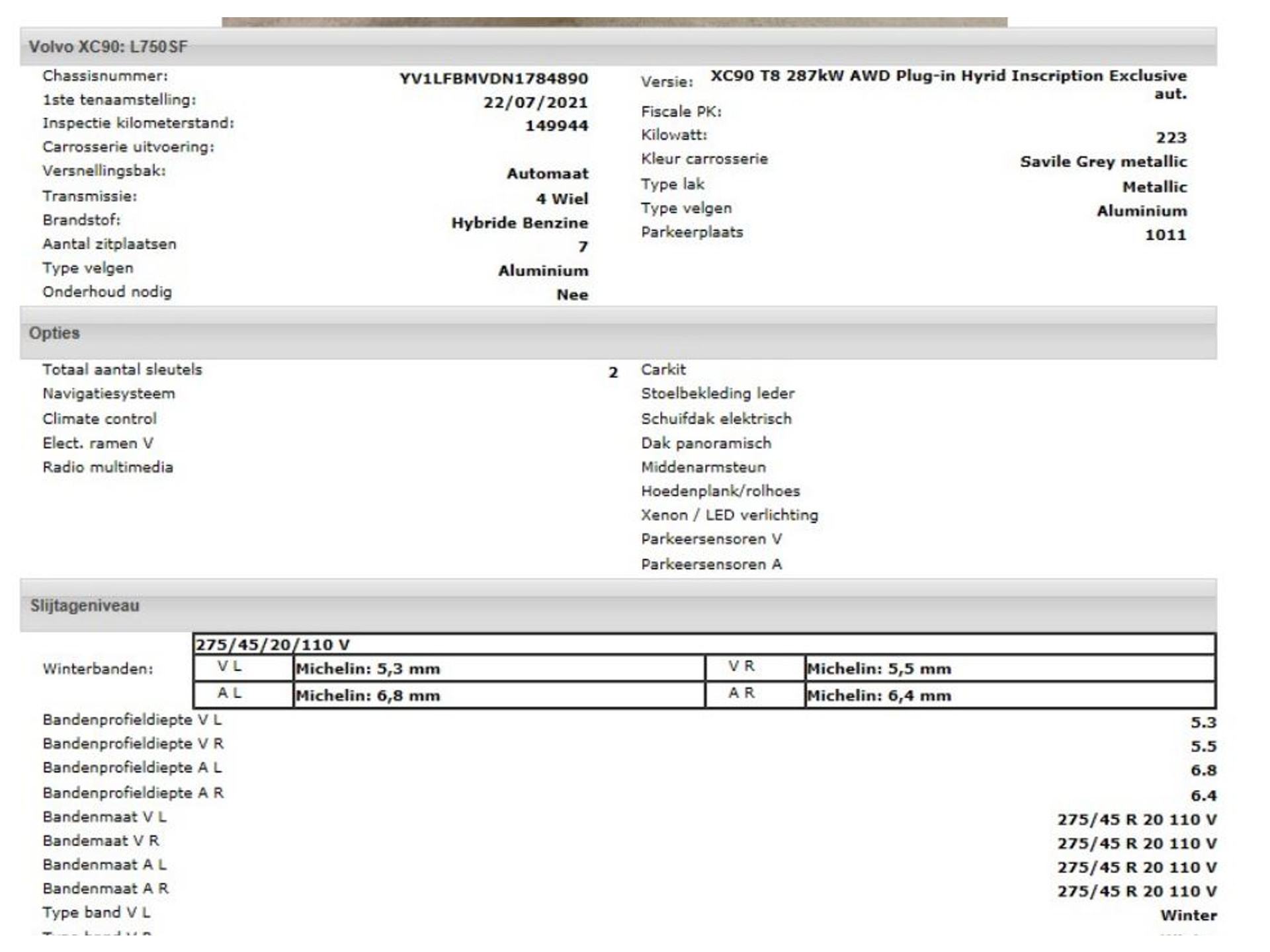Click the Totaal aantal sleutels option

click(122, 370)
